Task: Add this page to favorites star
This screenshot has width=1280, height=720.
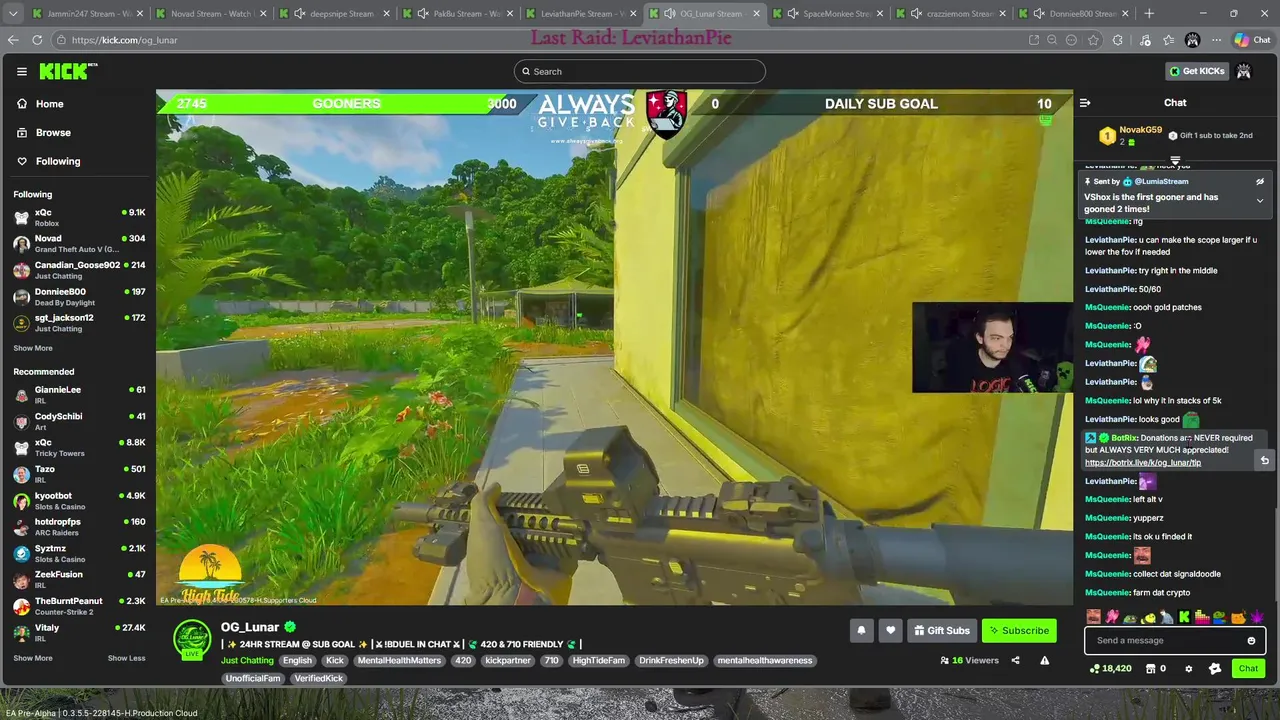Action: point(1093,40)
